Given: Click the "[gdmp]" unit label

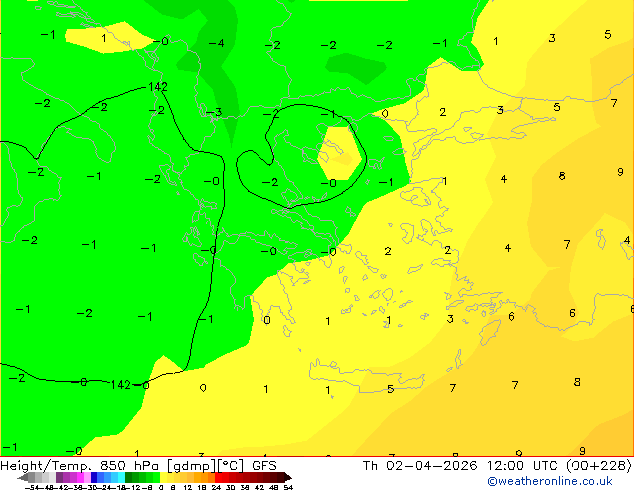Looking at the screenshot, I should pos(192,466).
